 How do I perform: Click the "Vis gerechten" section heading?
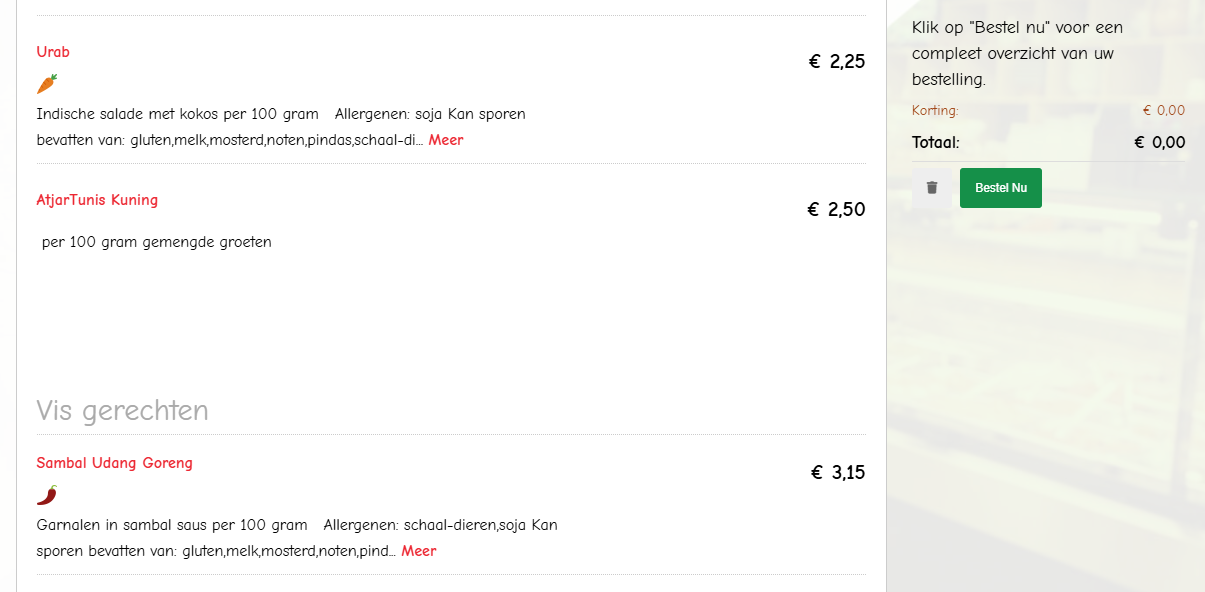[122, 410]
